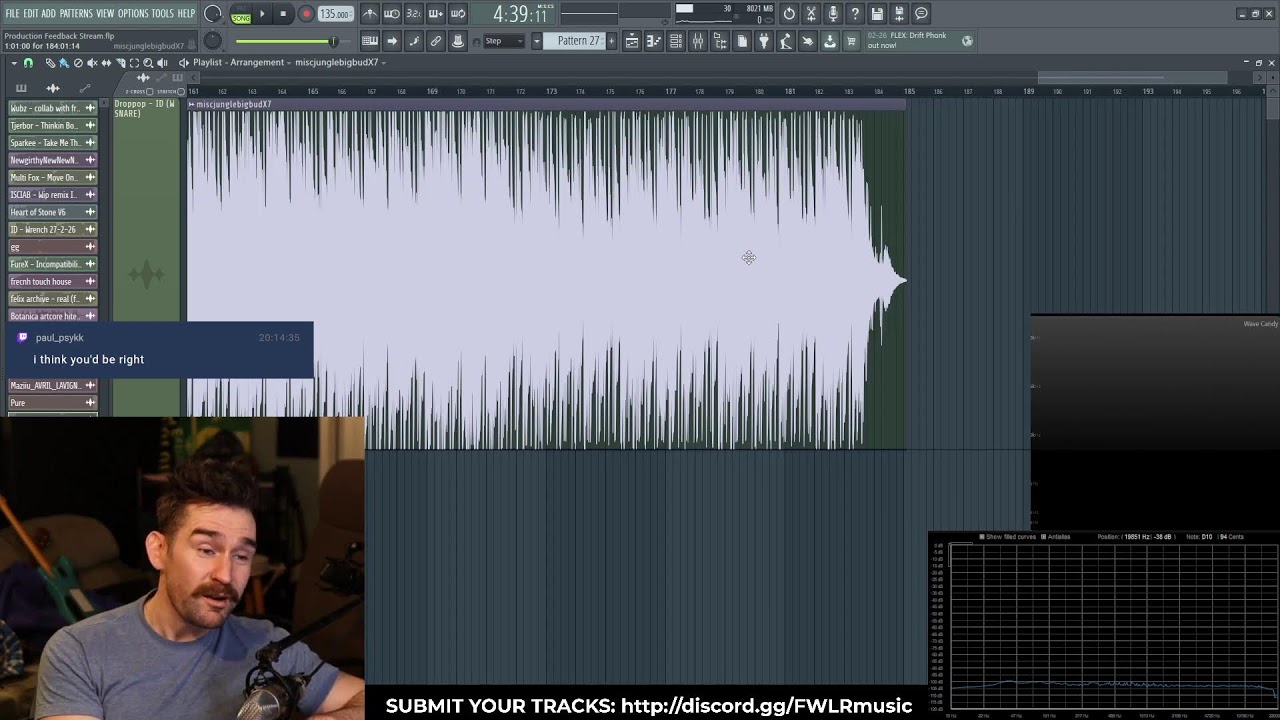1280x720 pixels.
Task: Open the Playlist view icon
Action: point(632,41)
